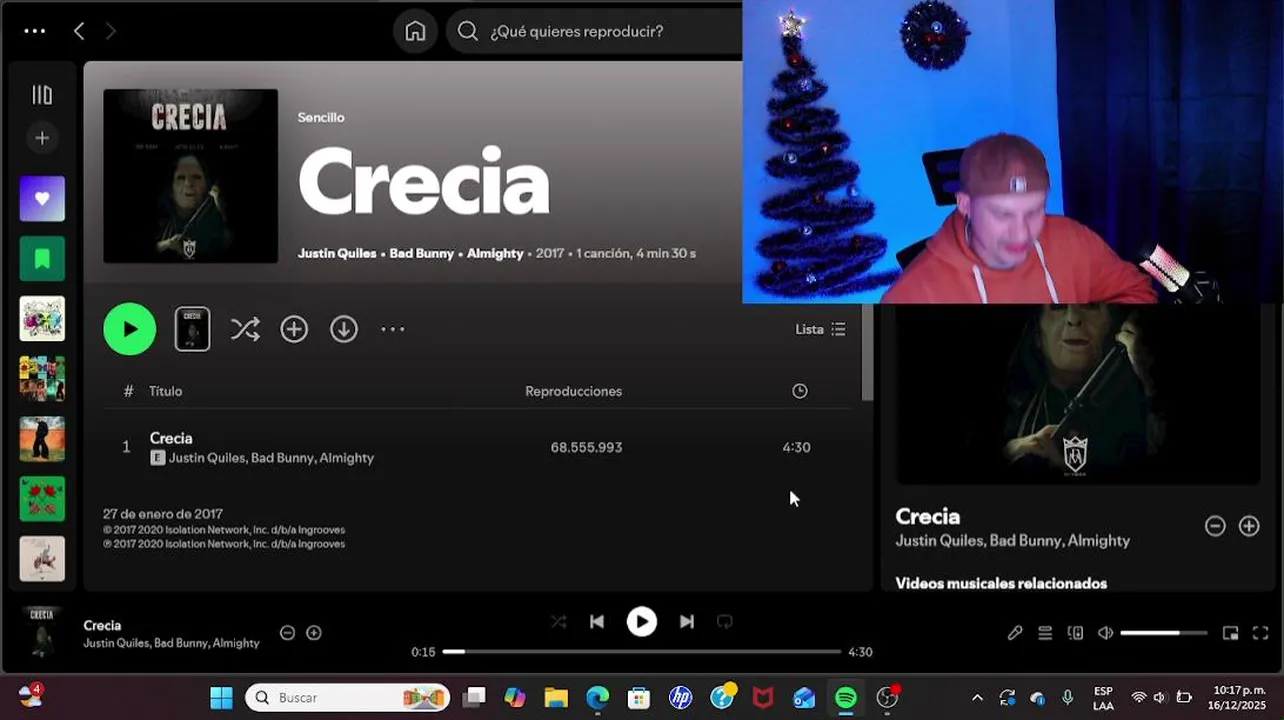
Task: Add the single to Your Library
Action: tap(294, 329)
